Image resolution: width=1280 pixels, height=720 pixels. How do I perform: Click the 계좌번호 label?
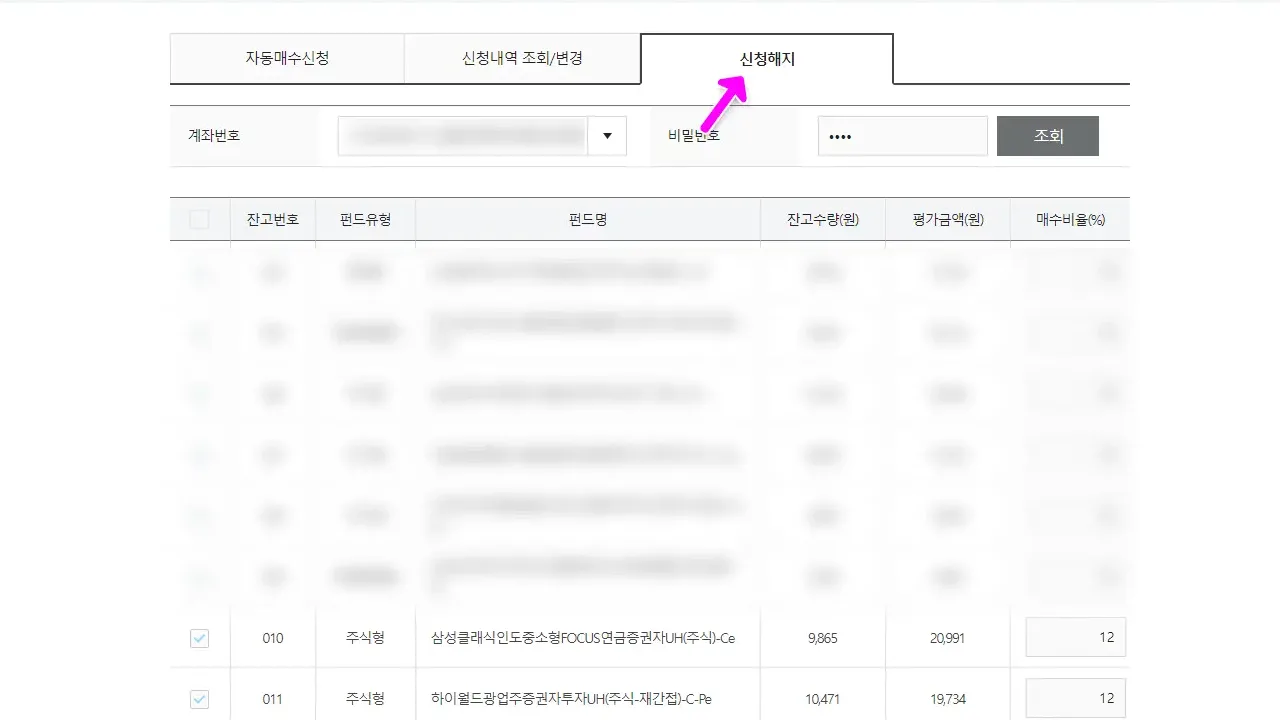click(214, 135)
